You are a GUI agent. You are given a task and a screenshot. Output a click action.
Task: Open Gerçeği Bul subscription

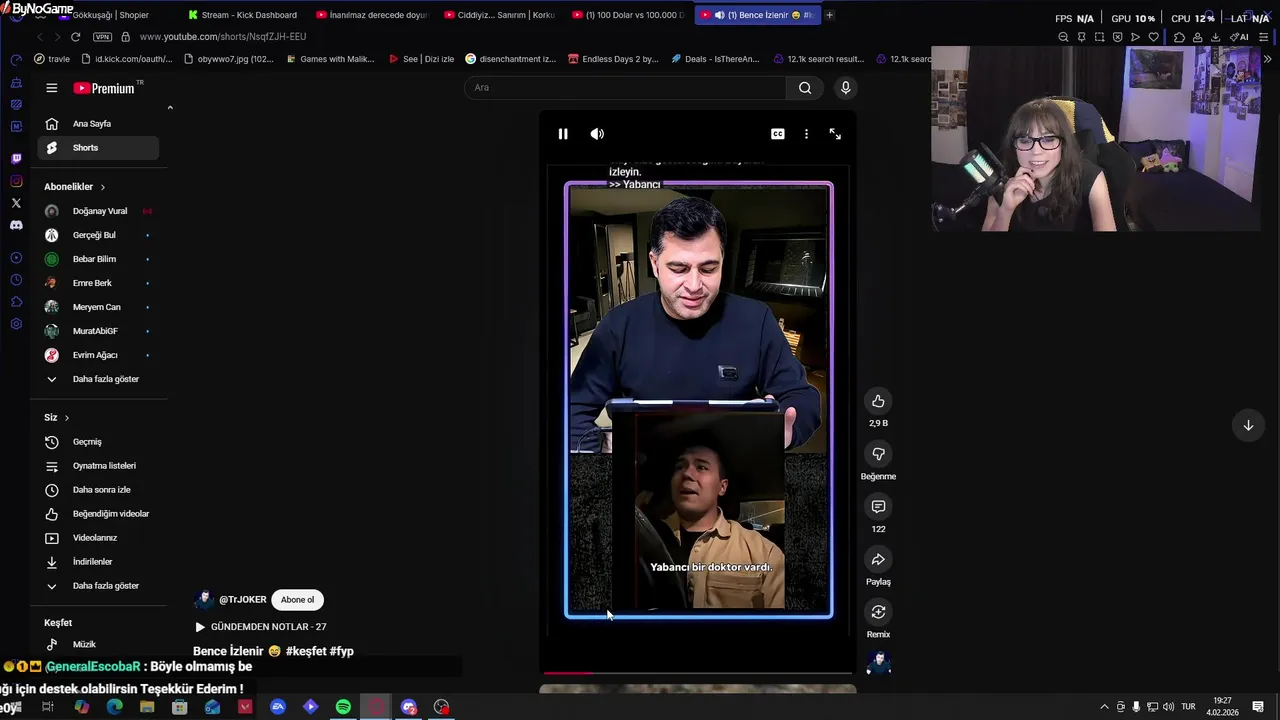click(98, 235)
